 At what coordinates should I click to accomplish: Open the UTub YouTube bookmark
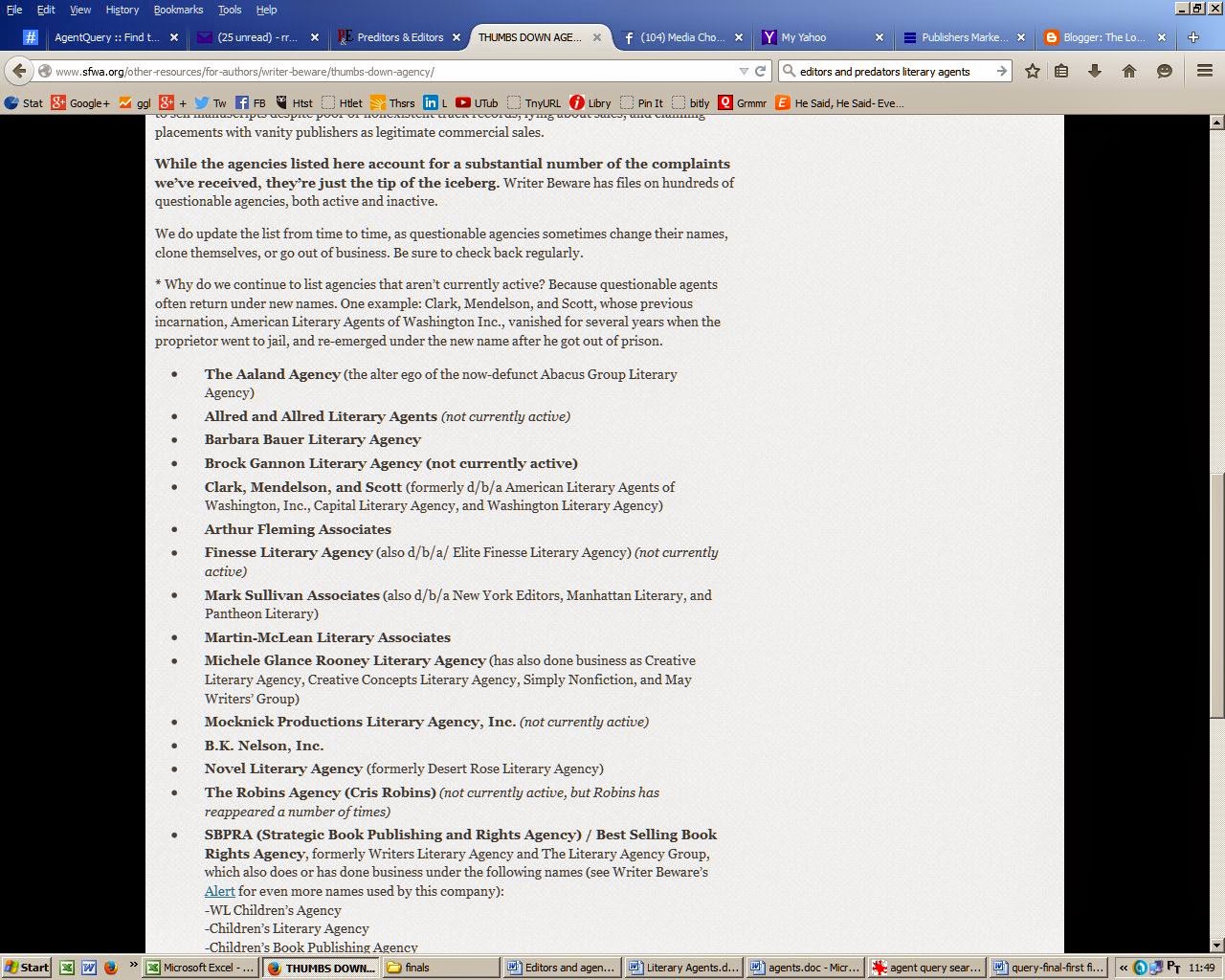coord(477,102)
